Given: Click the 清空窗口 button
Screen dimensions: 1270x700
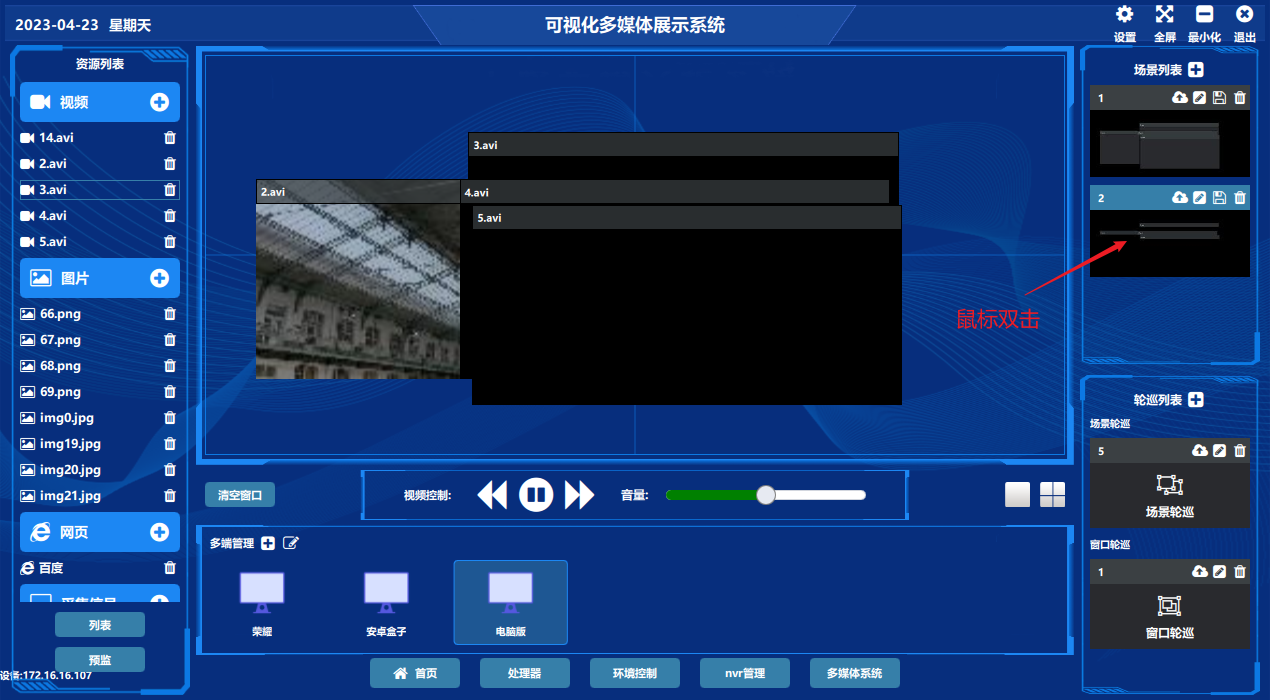Looking at the screenshot, I should coord(240,495).
